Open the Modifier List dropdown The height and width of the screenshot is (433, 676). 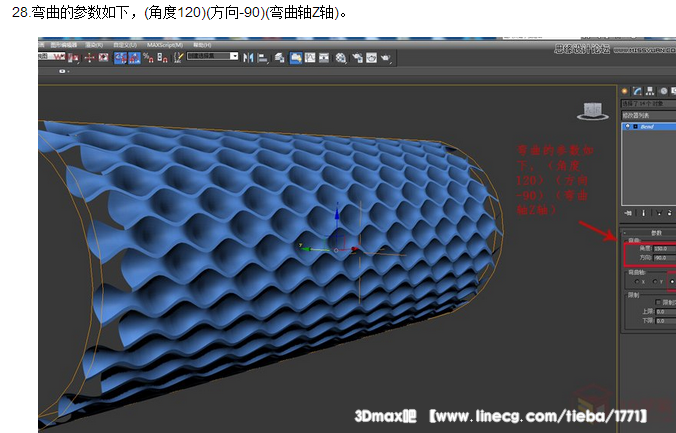click(648, 115)
